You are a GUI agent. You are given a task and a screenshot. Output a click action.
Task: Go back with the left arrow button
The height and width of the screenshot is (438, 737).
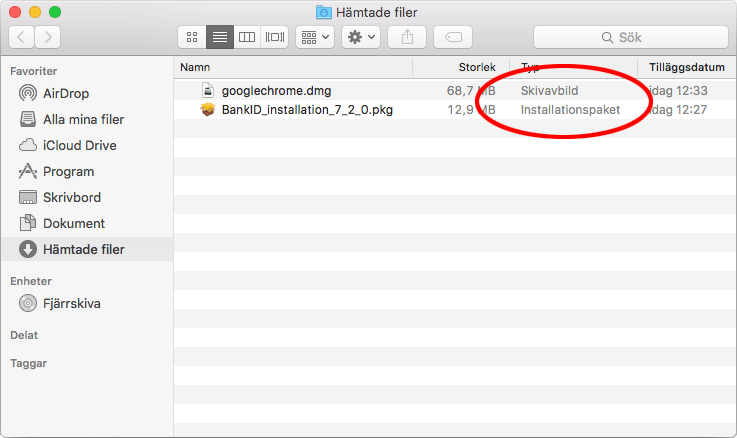click(21, 37)
